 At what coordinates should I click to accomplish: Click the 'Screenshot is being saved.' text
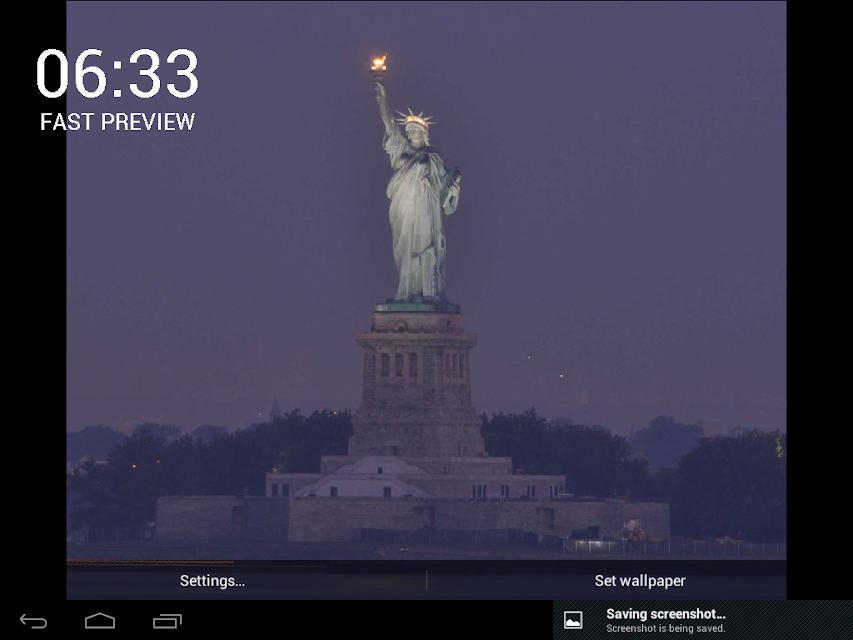click(665, 628)
